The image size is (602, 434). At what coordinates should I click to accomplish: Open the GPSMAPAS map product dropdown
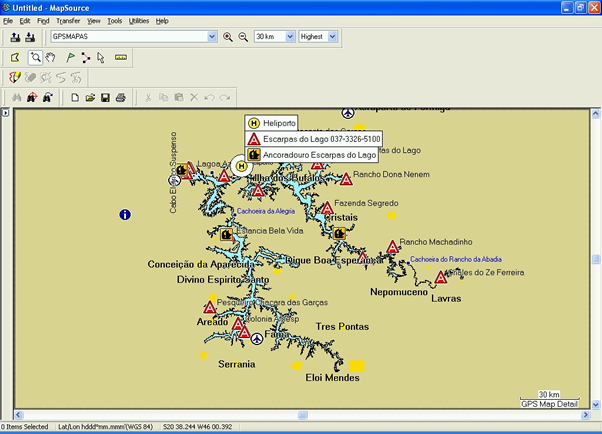point(211,37)
